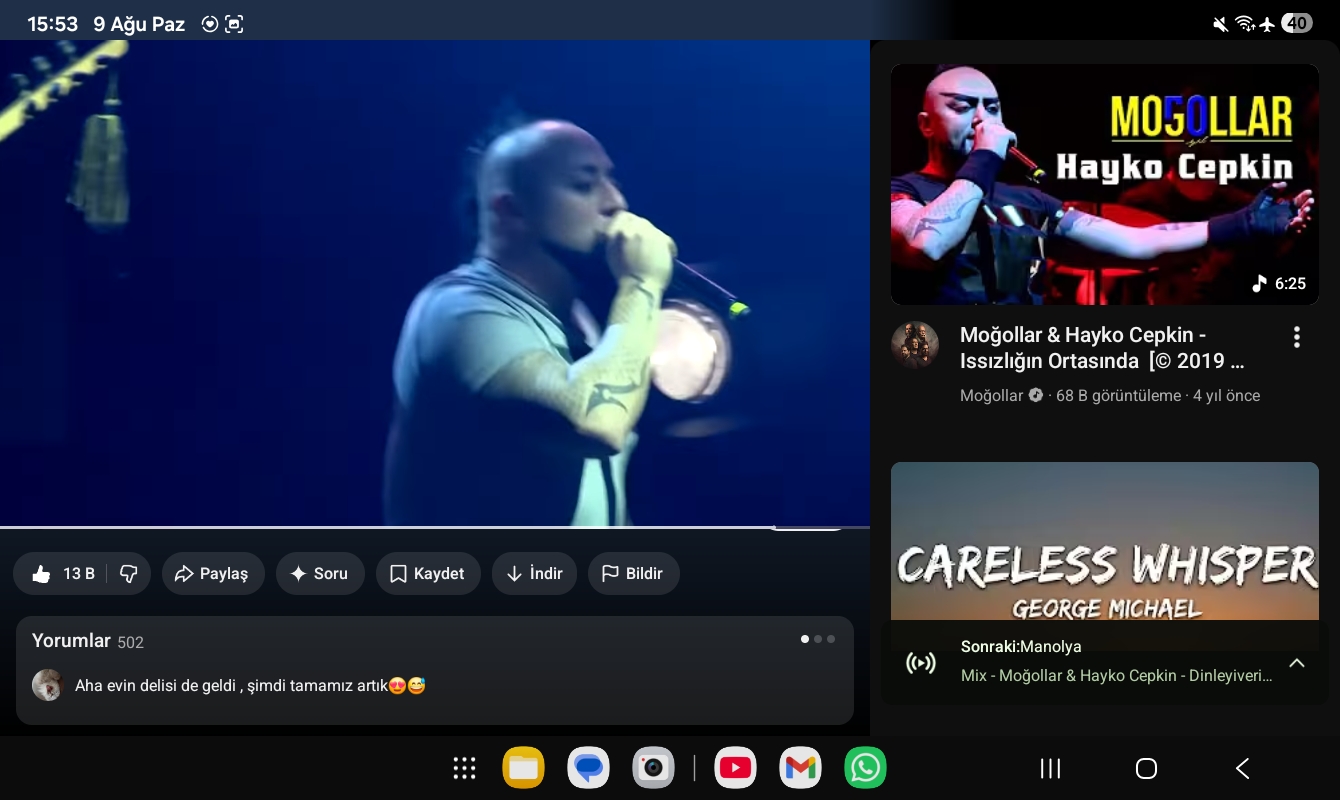Tap the muted sound status icon

(x=1220, y=24)
